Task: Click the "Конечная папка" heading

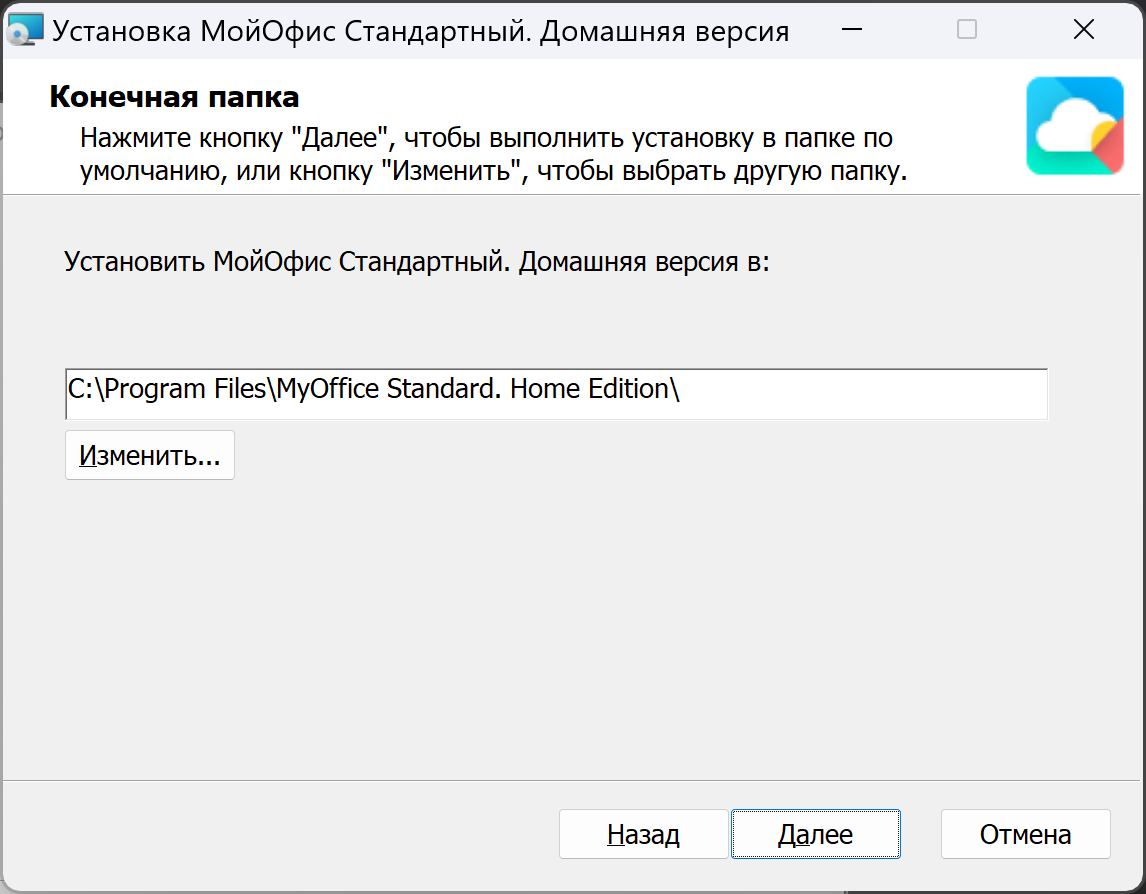Action: click(174, 98)
